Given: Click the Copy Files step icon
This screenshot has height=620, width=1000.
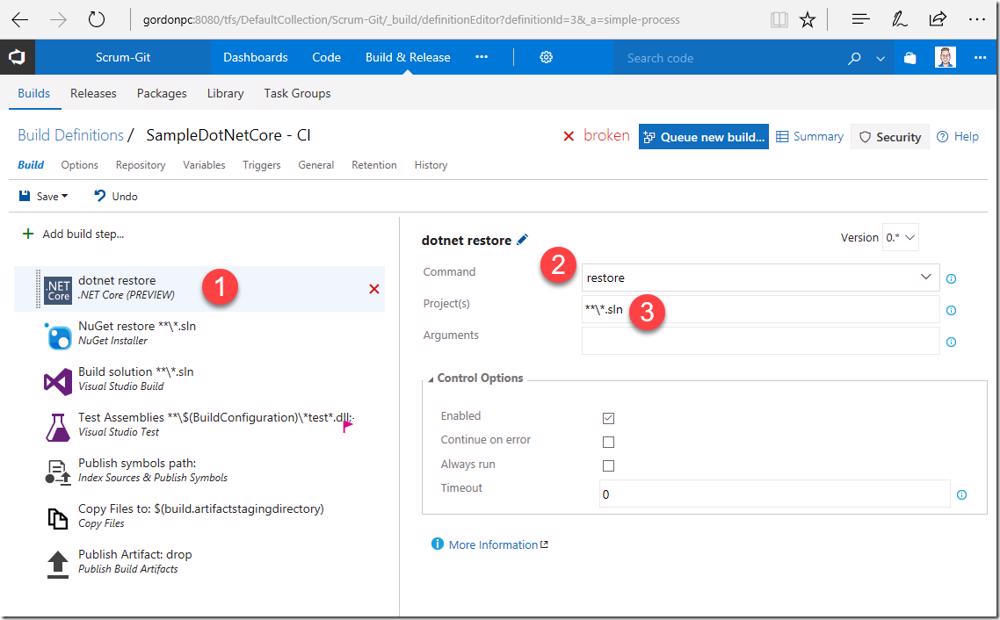Looking at the screenshot, I should 58,518.
